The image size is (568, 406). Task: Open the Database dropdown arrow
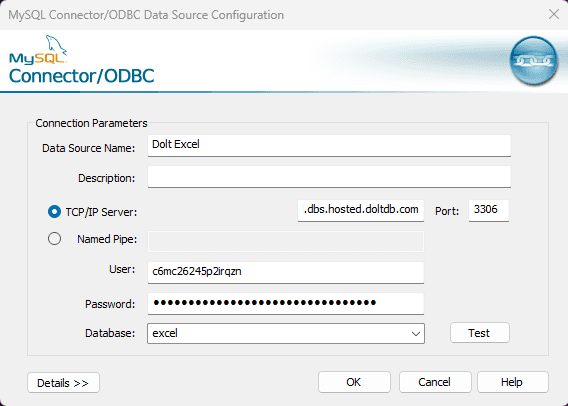pyautogui.click(x=416, y=334)
